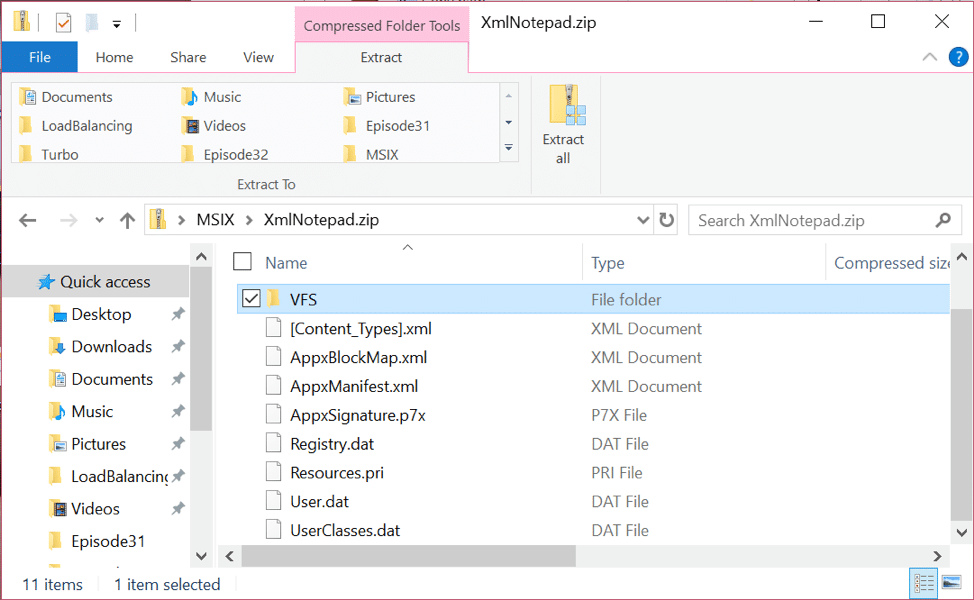Extract to Episode31 in ribbon gallery
974x600 pixels.
(386, 125)
